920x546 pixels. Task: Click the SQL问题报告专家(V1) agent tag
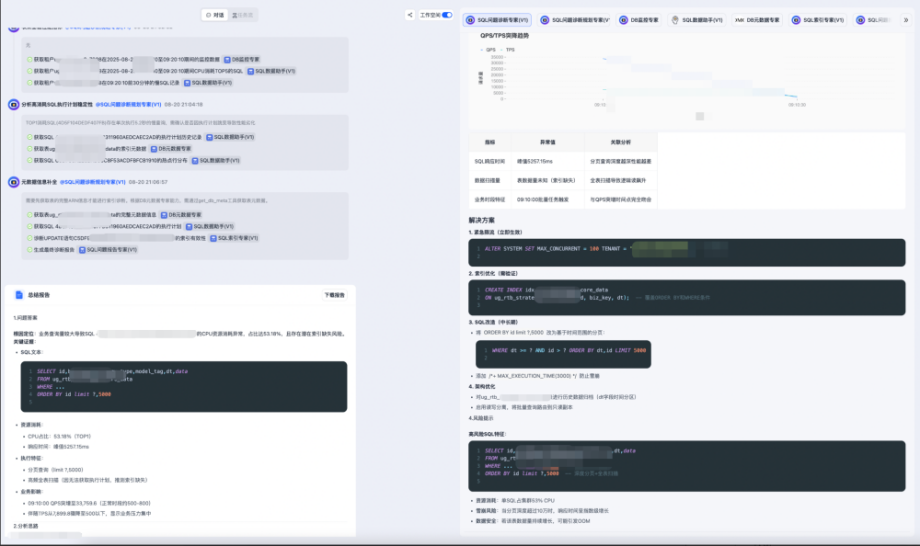coord(107,250)
